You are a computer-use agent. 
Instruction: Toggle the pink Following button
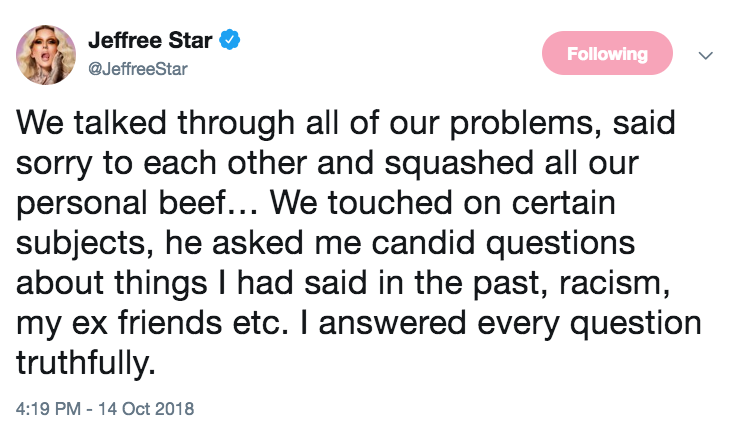point(607,53)
